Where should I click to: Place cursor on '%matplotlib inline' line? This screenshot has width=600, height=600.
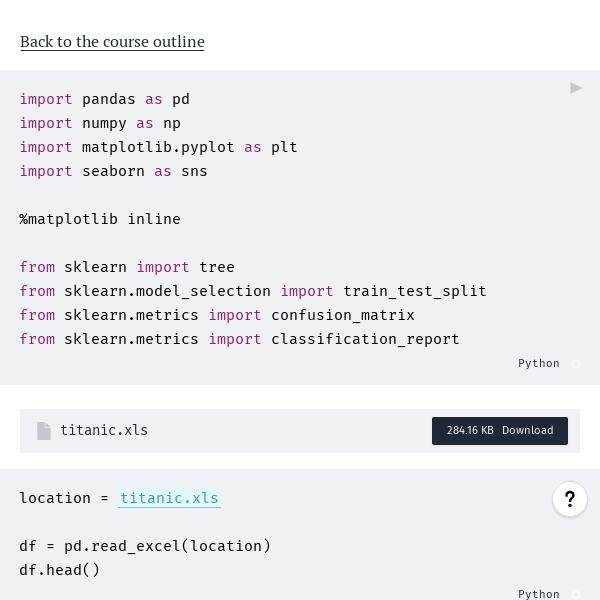(x=100, y=219)
